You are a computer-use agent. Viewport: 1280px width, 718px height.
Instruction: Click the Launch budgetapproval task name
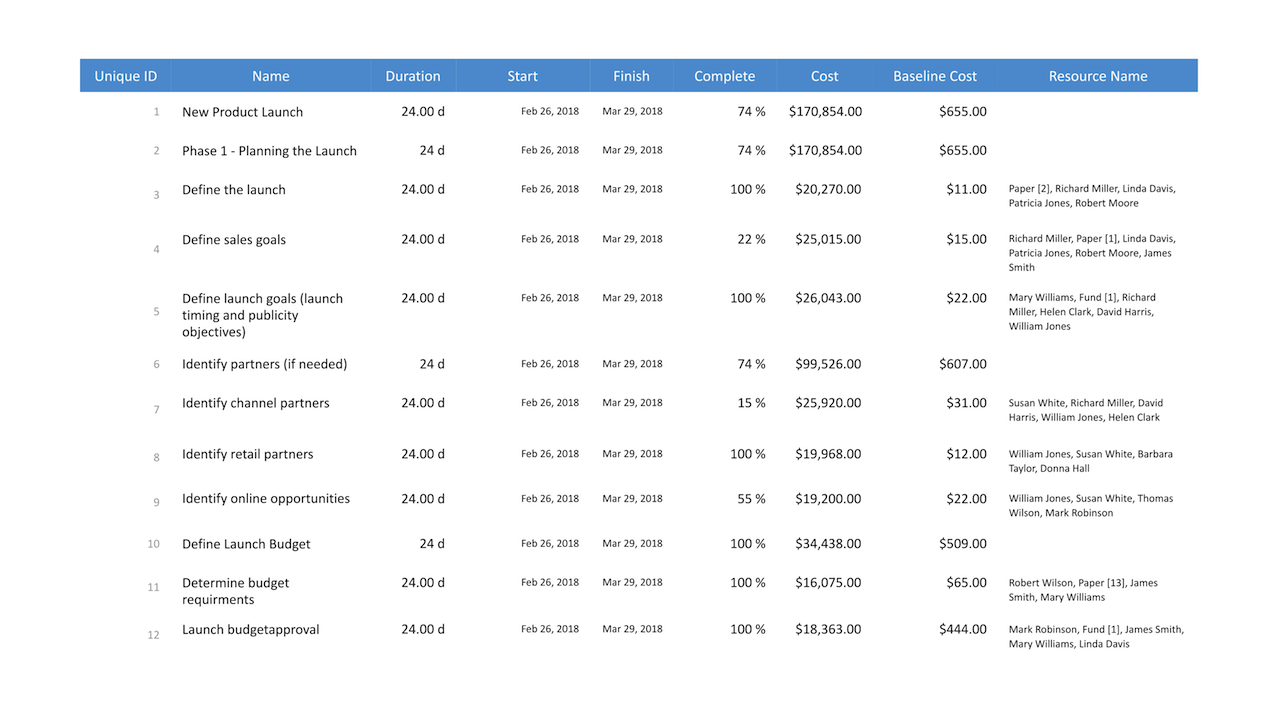[250, 630]
